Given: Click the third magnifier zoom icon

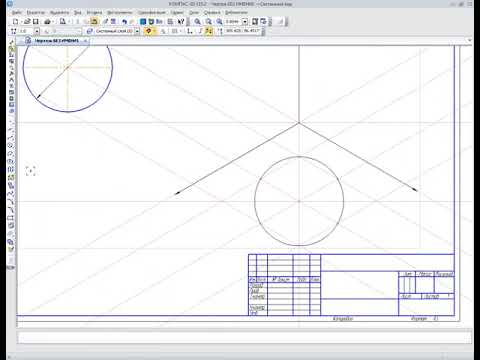Looking at the screenshot, I should (219, 22).
